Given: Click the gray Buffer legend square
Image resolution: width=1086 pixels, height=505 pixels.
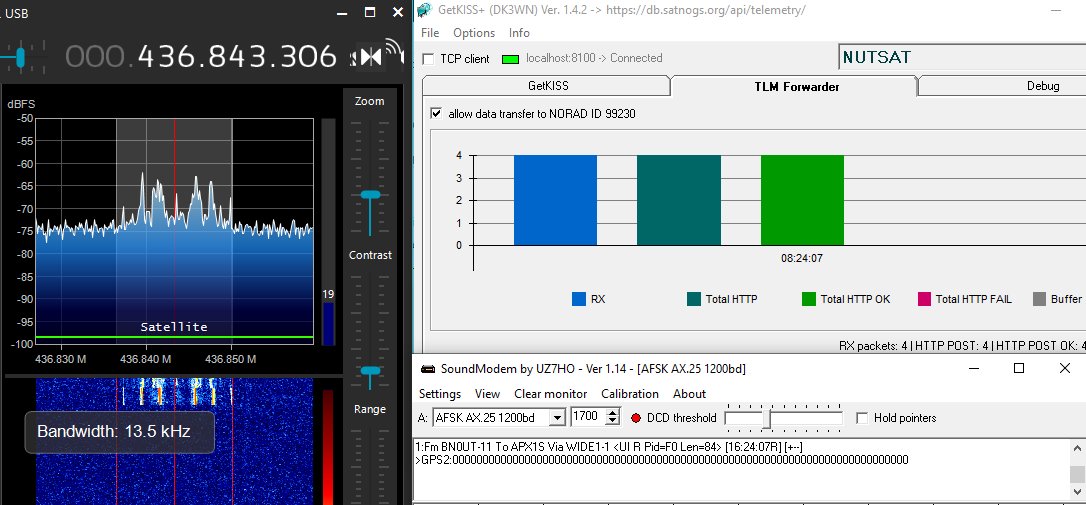Looking at the screenshot, I should (x=1039, y=299).
